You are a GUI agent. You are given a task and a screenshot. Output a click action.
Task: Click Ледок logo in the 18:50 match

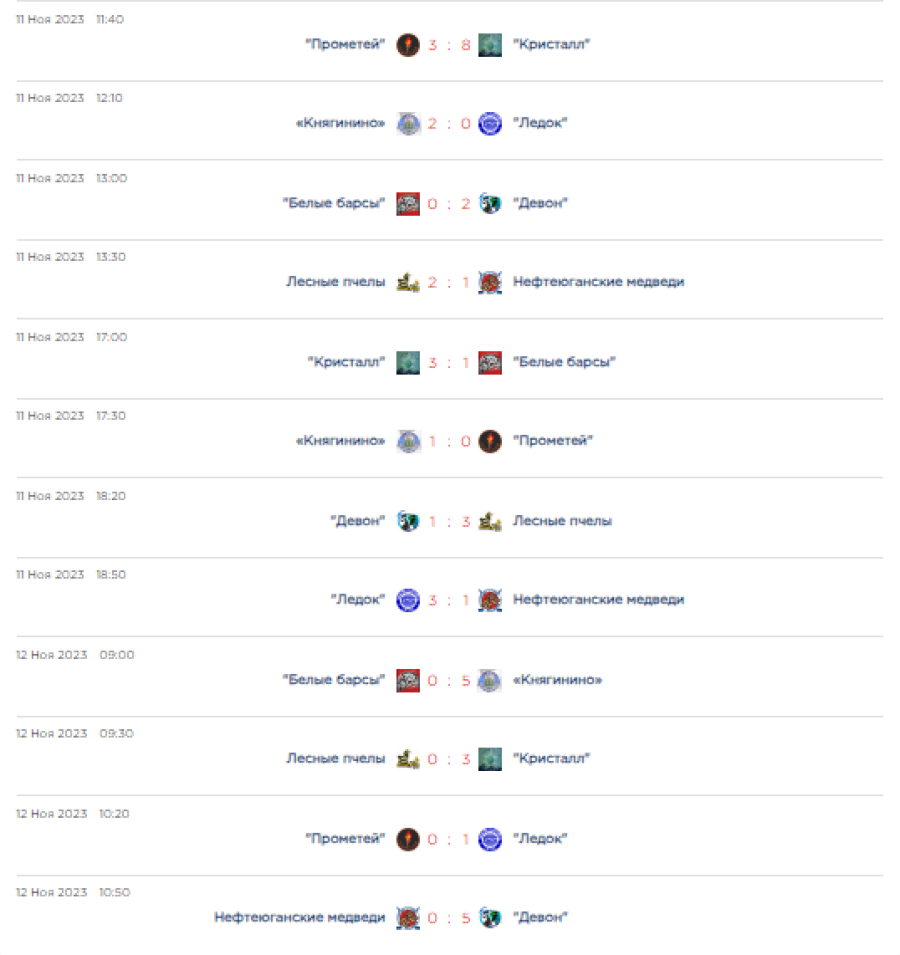pos(407,600)
